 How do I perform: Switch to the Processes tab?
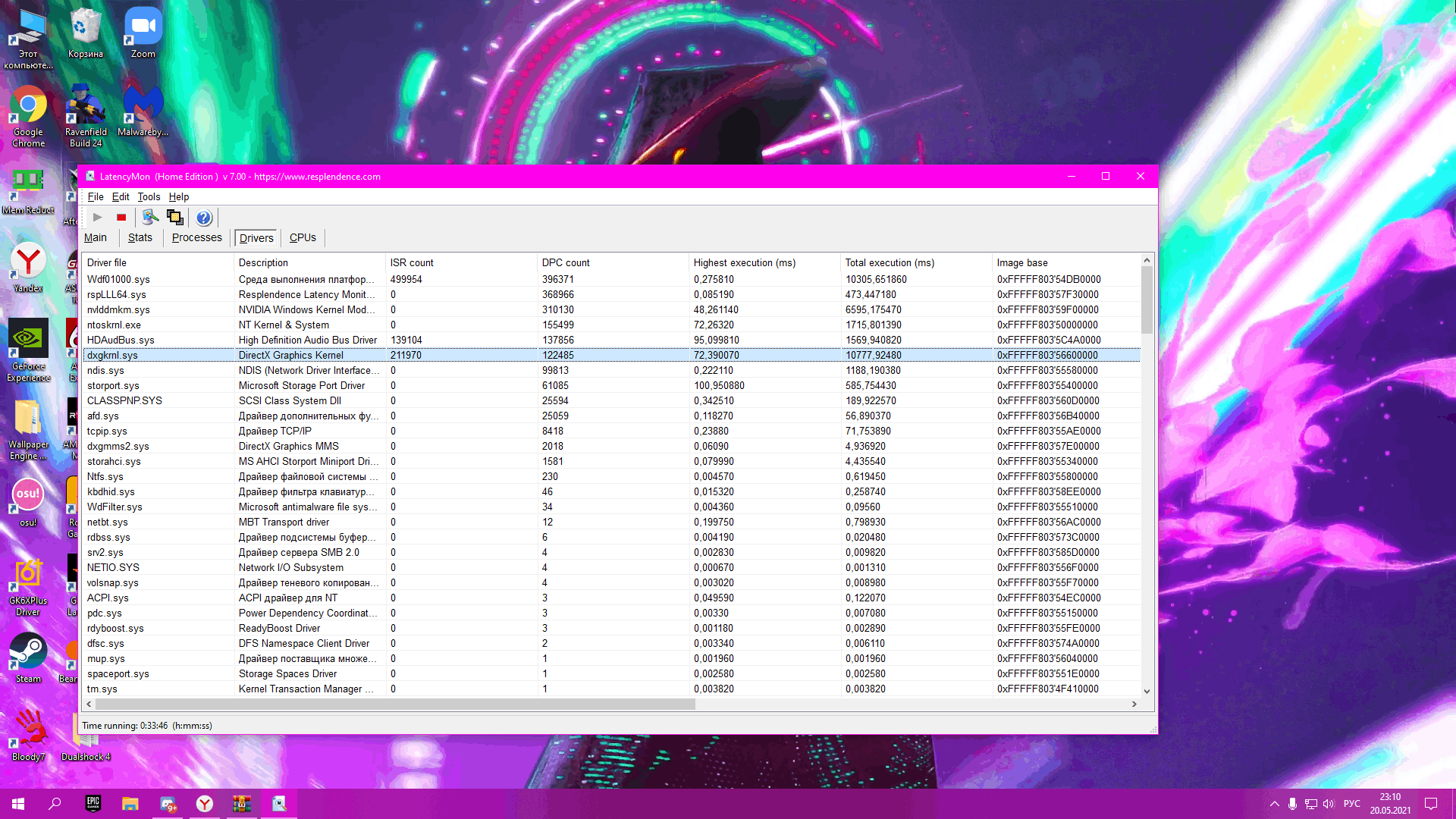pyautogui.click(x=197, y=237)
